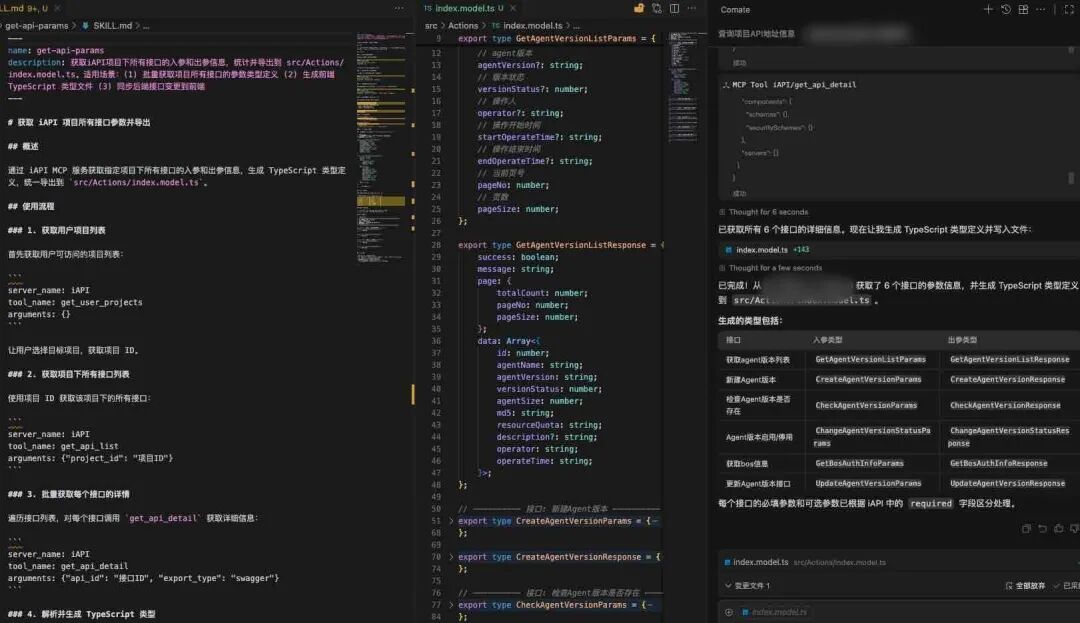Click '入参类型' table column header
Viewport: 1080px width, 623px height.
coord(827,340)
